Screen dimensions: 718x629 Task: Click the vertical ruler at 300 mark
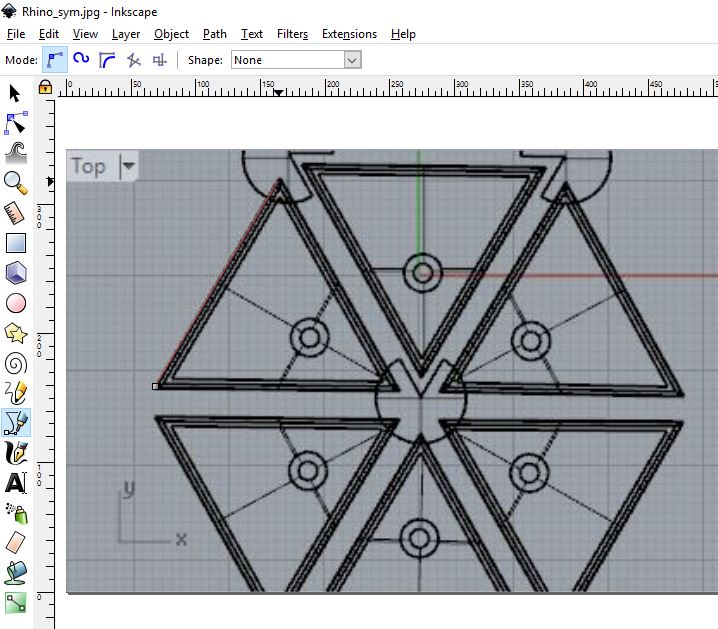click(40, 217)
